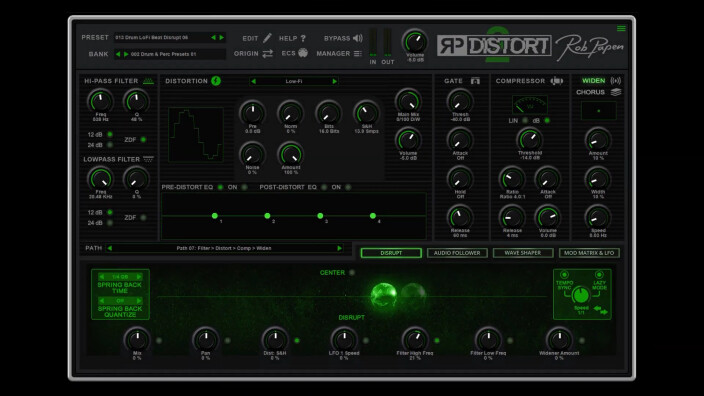The image size is (704, 396).
Task: Select compressor LIN mode
Action: 524,121
